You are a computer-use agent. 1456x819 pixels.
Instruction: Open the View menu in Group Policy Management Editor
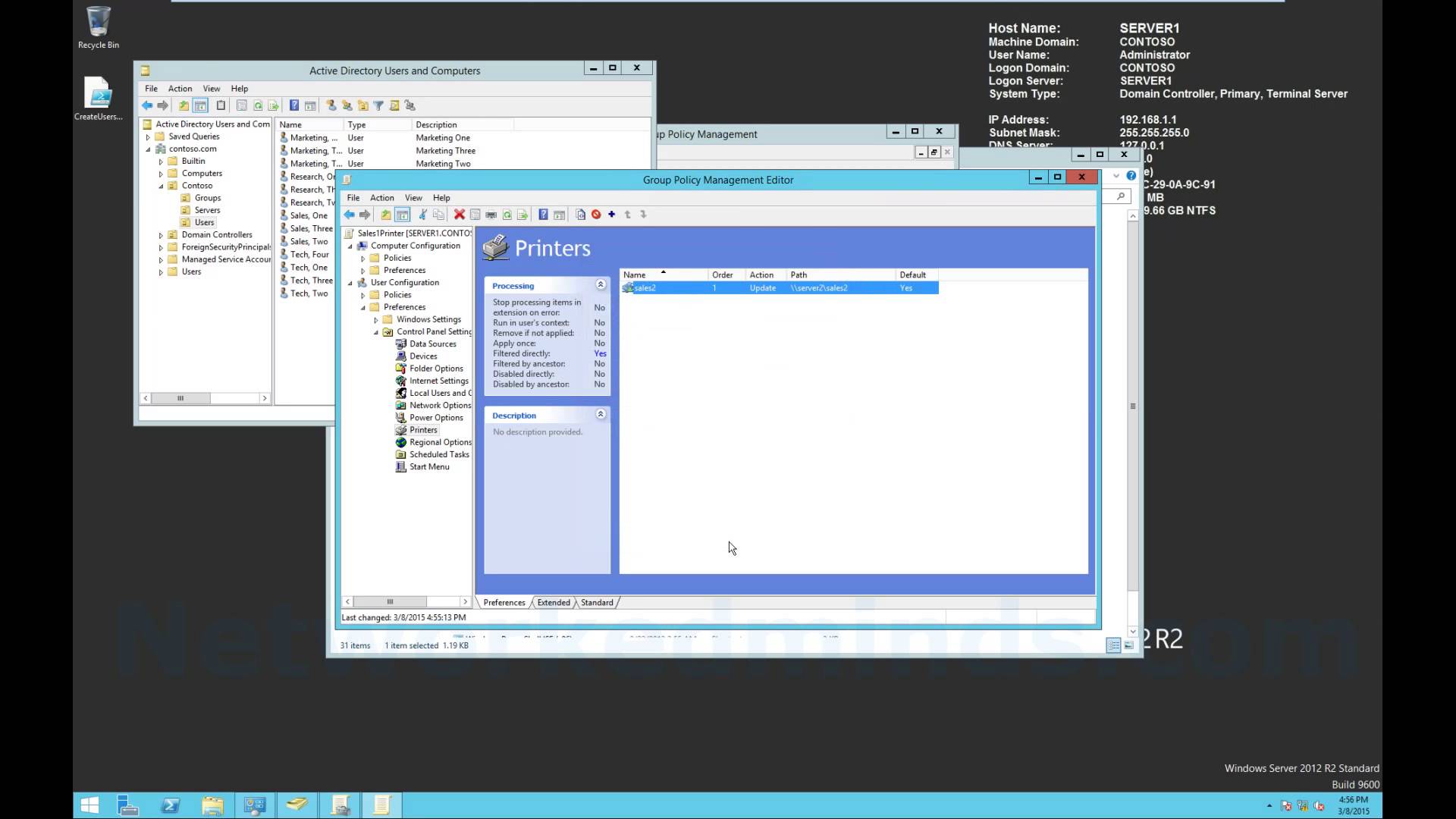pos(413,198)
